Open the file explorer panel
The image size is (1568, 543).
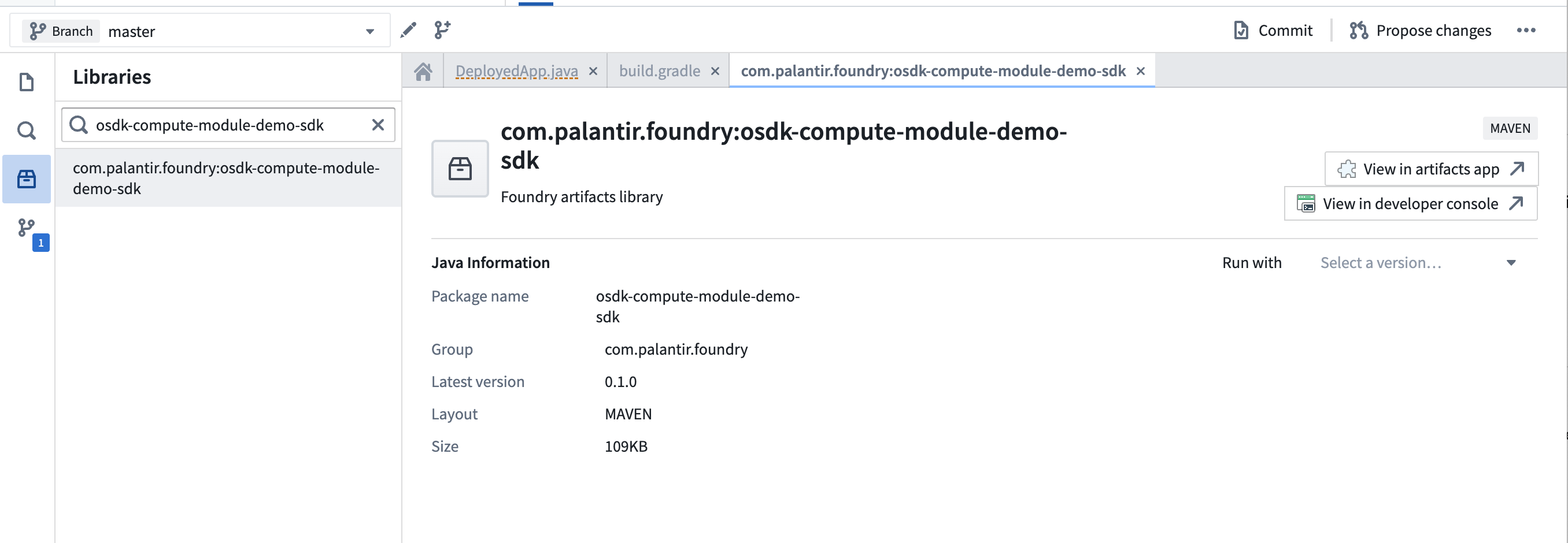click(26, 81)
